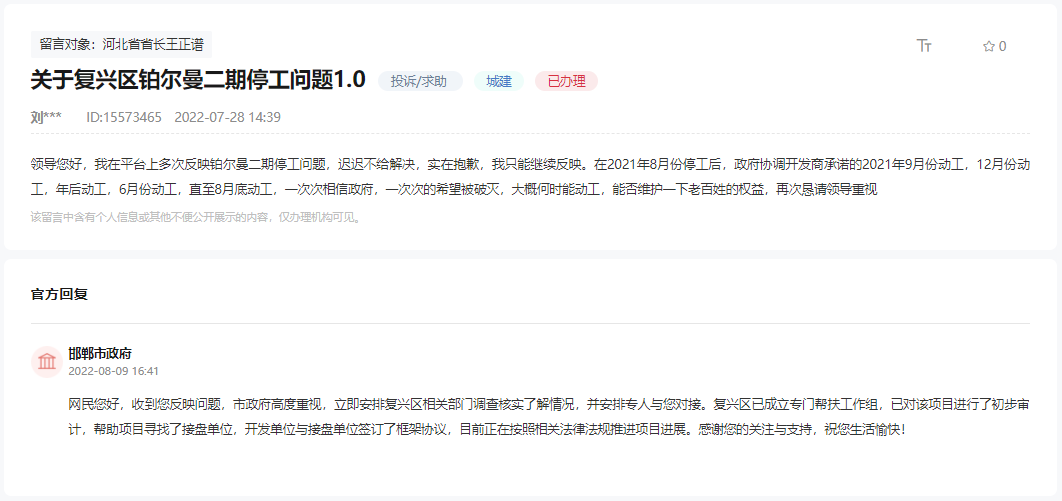Click the 邯郸市政府 responder name

coord(100,354)
